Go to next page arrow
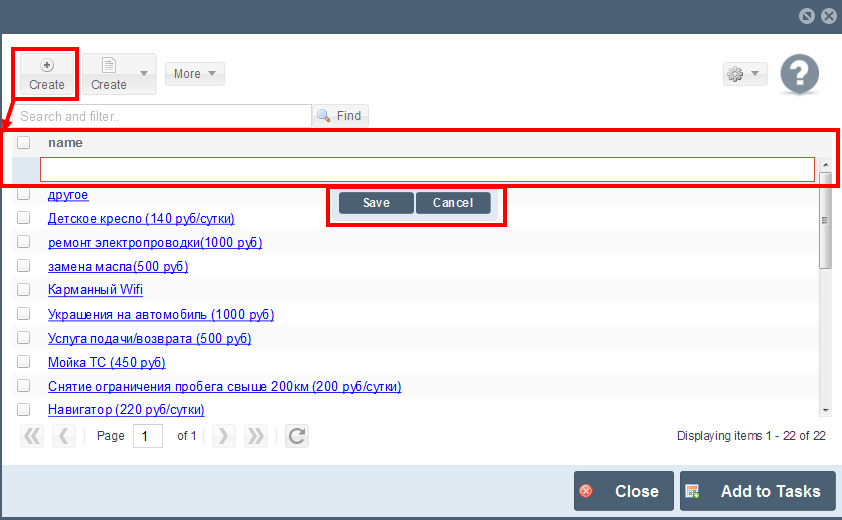 (223, 436)
